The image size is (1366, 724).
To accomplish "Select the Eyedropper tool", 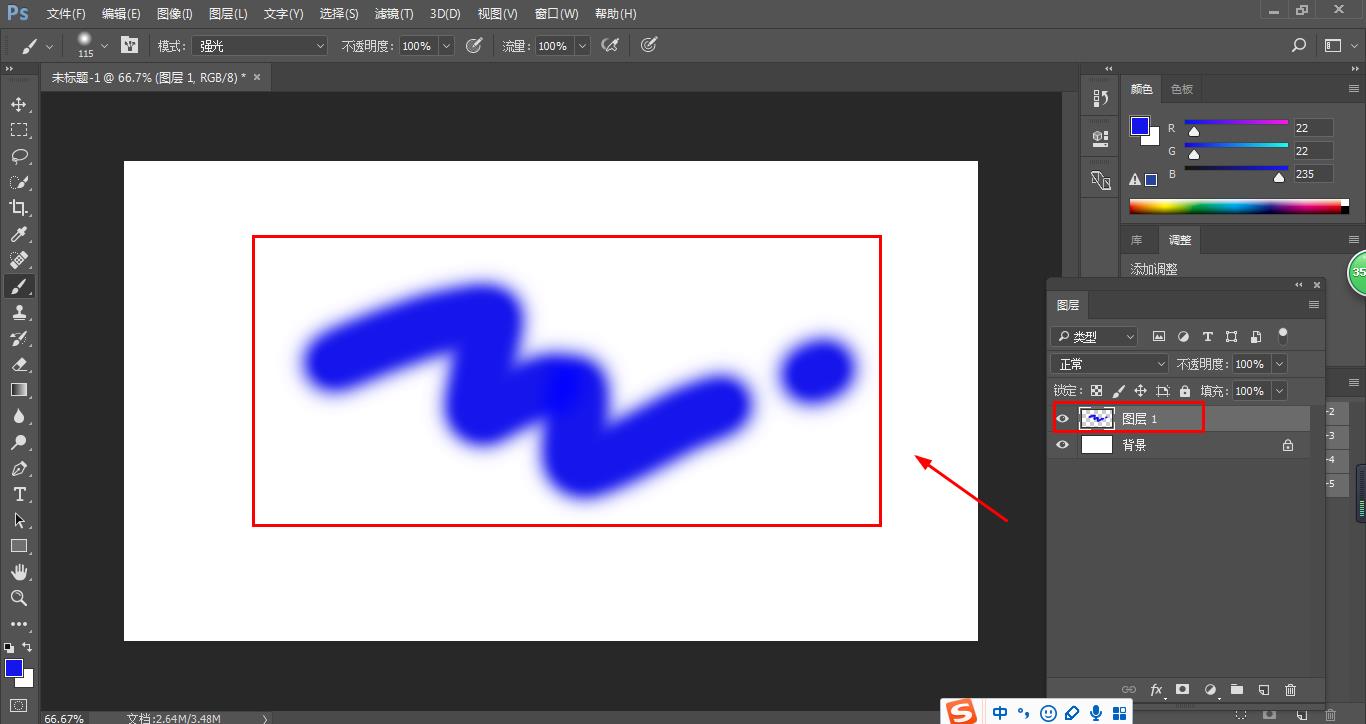I will pos(19,234).
